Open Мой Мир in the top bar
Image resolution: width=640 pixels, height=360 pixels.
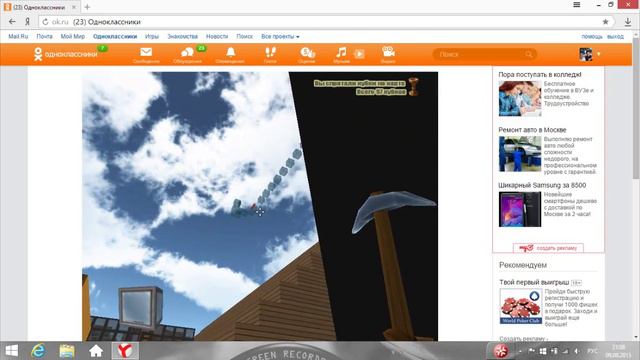pyautogui.click(x=73, y=36)
